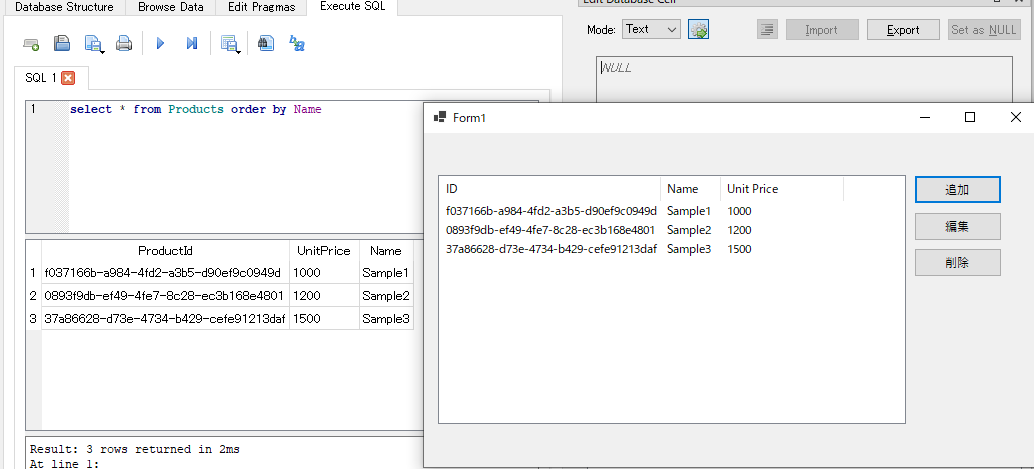Screen dimensions: 1034x469
Task: Select the 1200 UnitPrice cell in results grid
Action: tap(324, 296)
